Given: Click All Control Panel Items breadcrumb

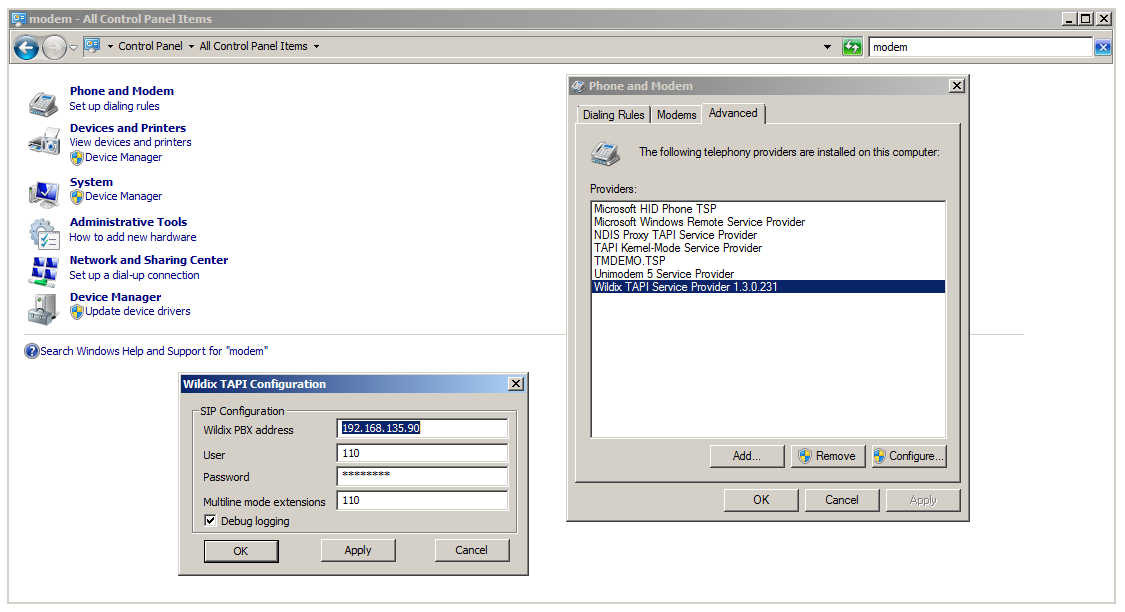Looking at the screenshot, I should (x=253, y=46).
